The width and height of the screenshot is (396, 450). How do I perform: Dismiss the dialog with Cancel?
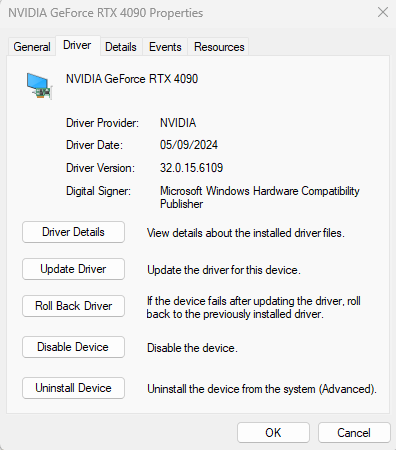pos(354,433)
